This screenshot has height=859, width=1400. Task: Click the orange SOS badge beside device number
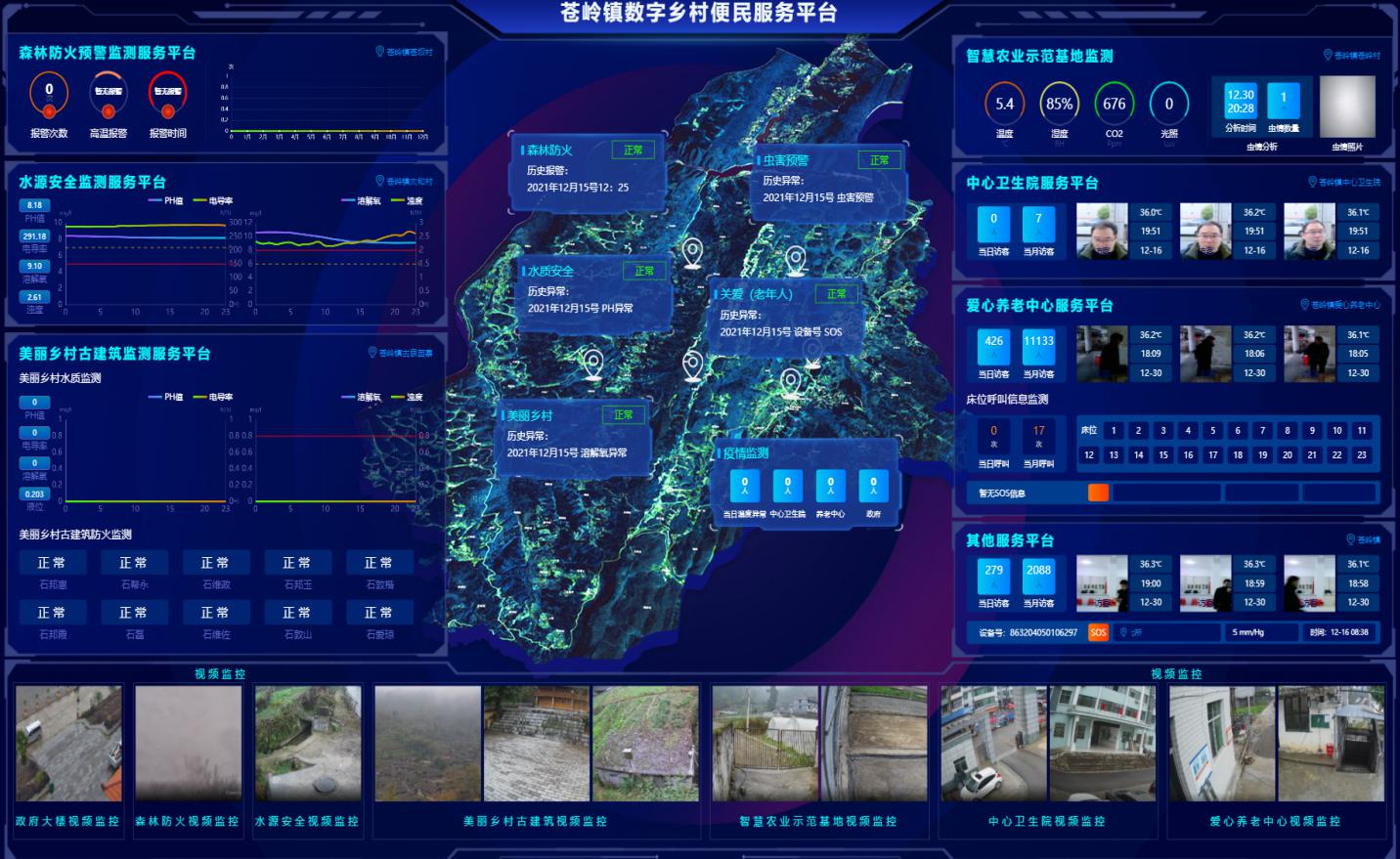point(1098,632)
